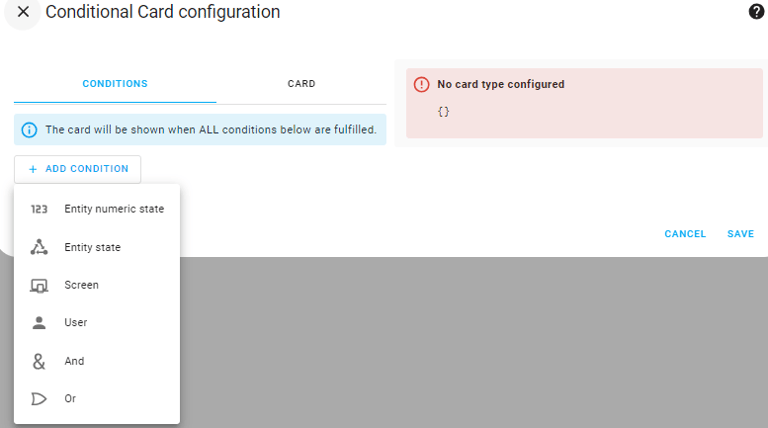Viewport: 768px width, 428px height.
Task: Click the Entity state triangle icon
Action: pyautogui.click(x=39, y=247)
